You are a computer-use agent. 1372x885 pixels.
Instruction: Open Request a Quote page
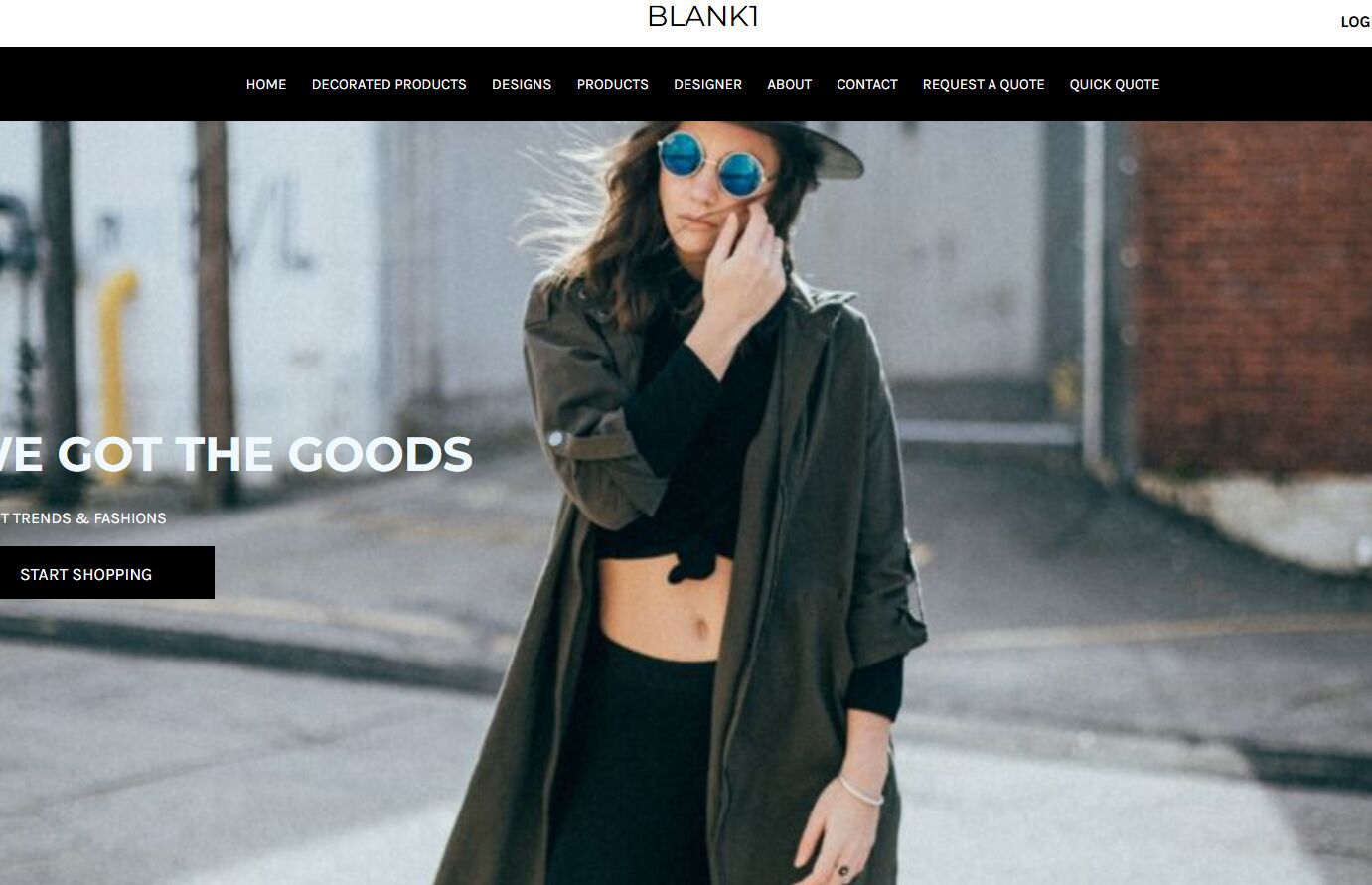pyautogui.click(x=984, y=84)
